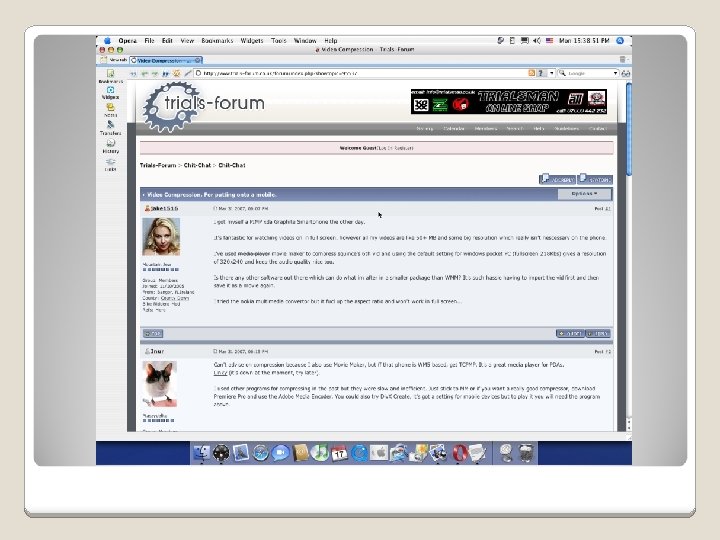Open the Help menu in the menu bar

point(331,40)
